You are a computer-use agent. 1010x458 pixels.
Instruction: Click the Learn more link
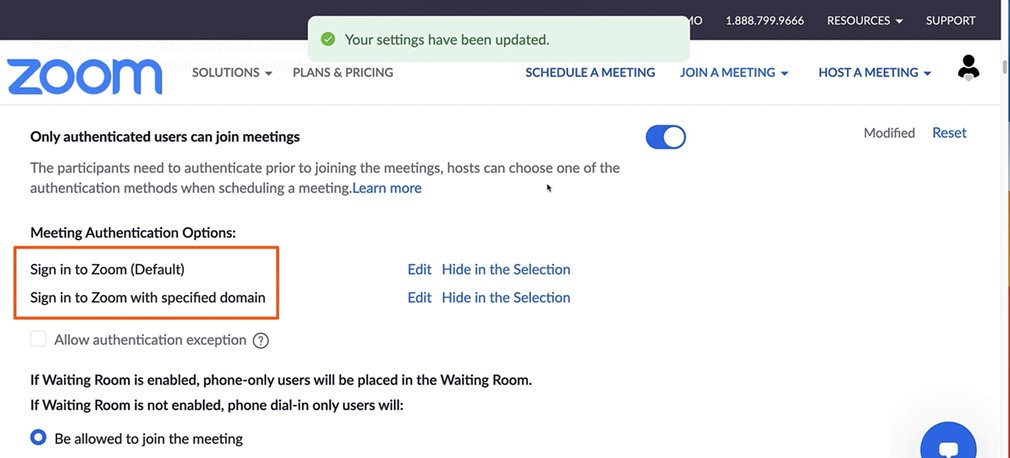387,188
